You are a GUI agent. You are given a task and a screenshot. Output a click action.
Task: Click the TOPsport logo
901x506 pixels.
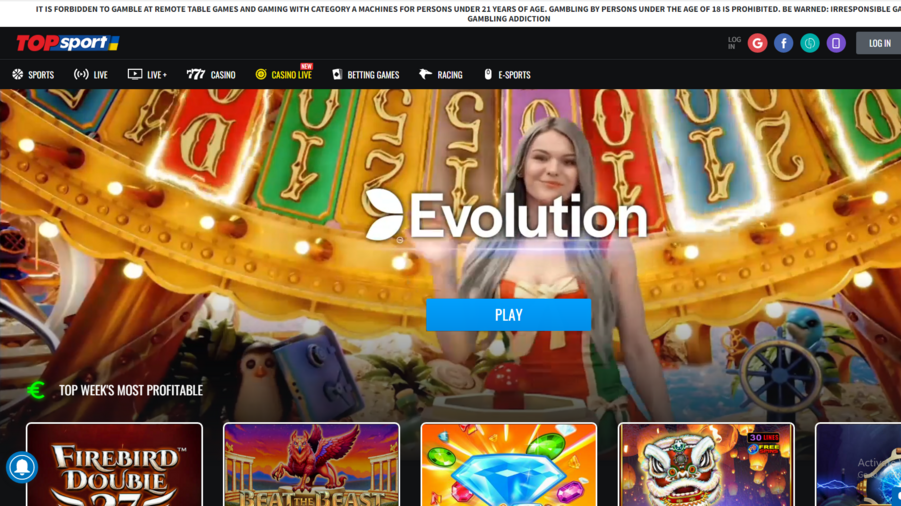[68, 43]
